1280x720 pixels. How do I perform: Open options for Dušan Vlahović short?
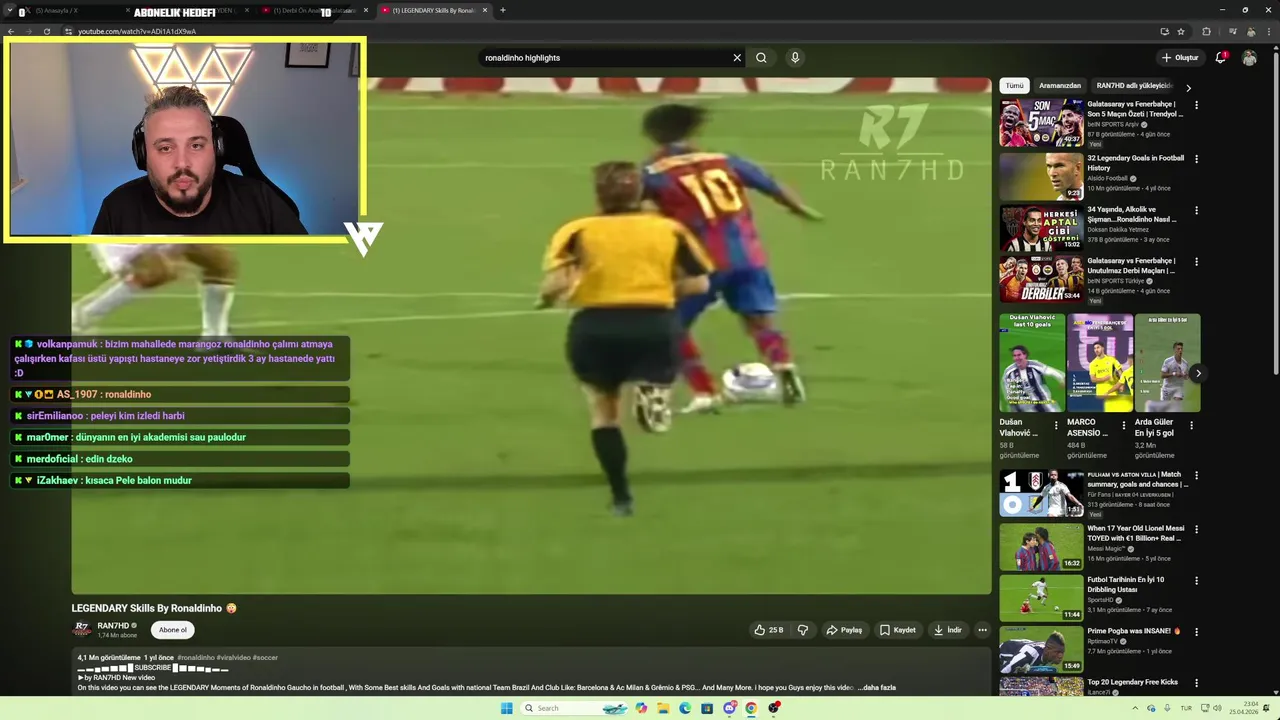tap(1056, 425)
